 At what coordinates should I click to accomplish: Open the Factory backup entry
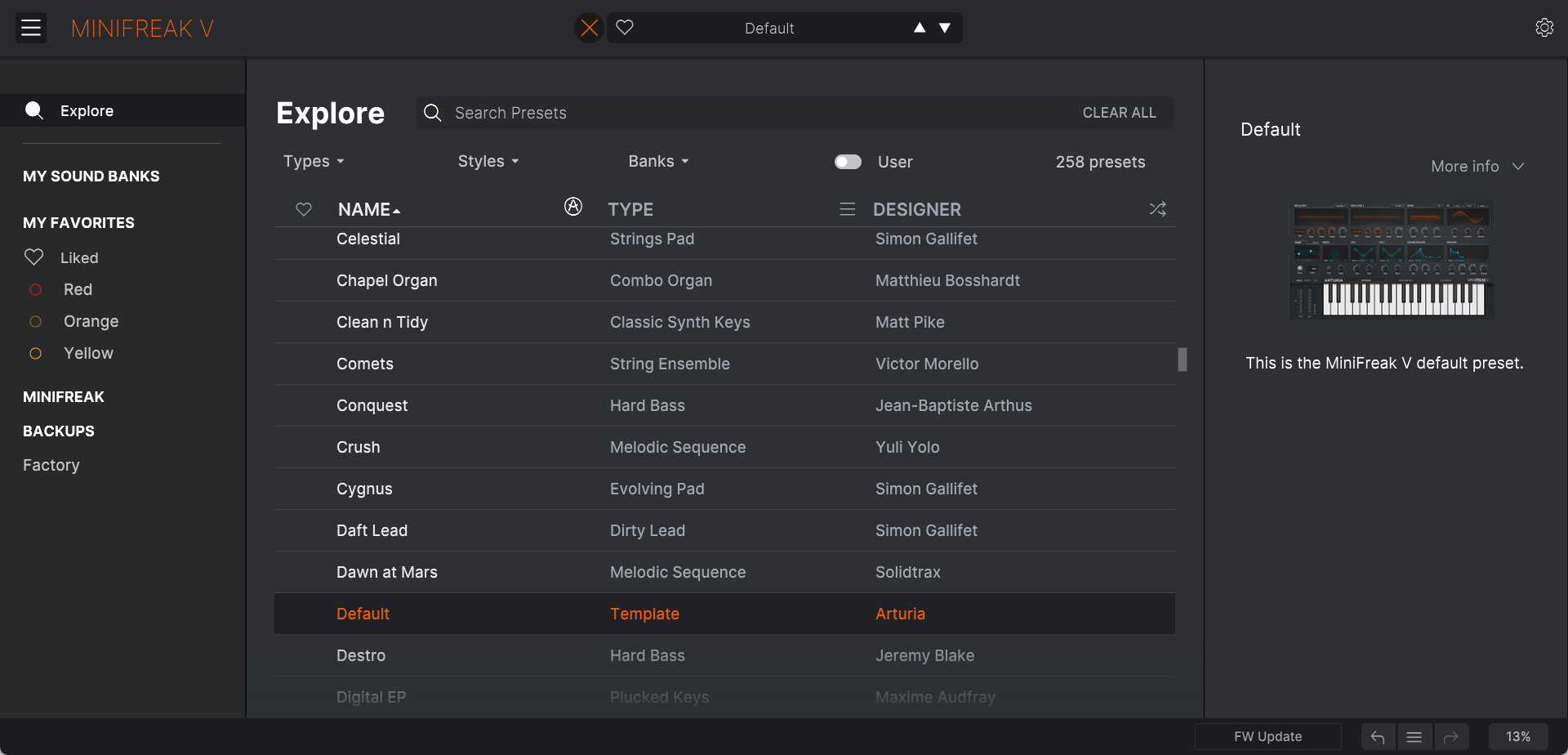[51, 465]
